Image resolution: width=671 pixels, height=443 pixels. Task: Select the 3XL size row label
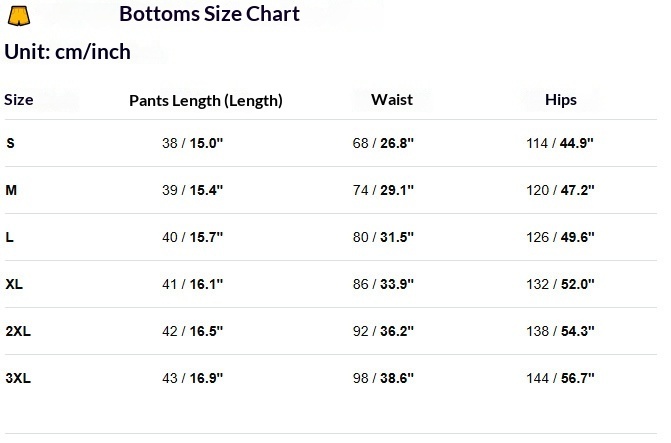coord(18,378)
